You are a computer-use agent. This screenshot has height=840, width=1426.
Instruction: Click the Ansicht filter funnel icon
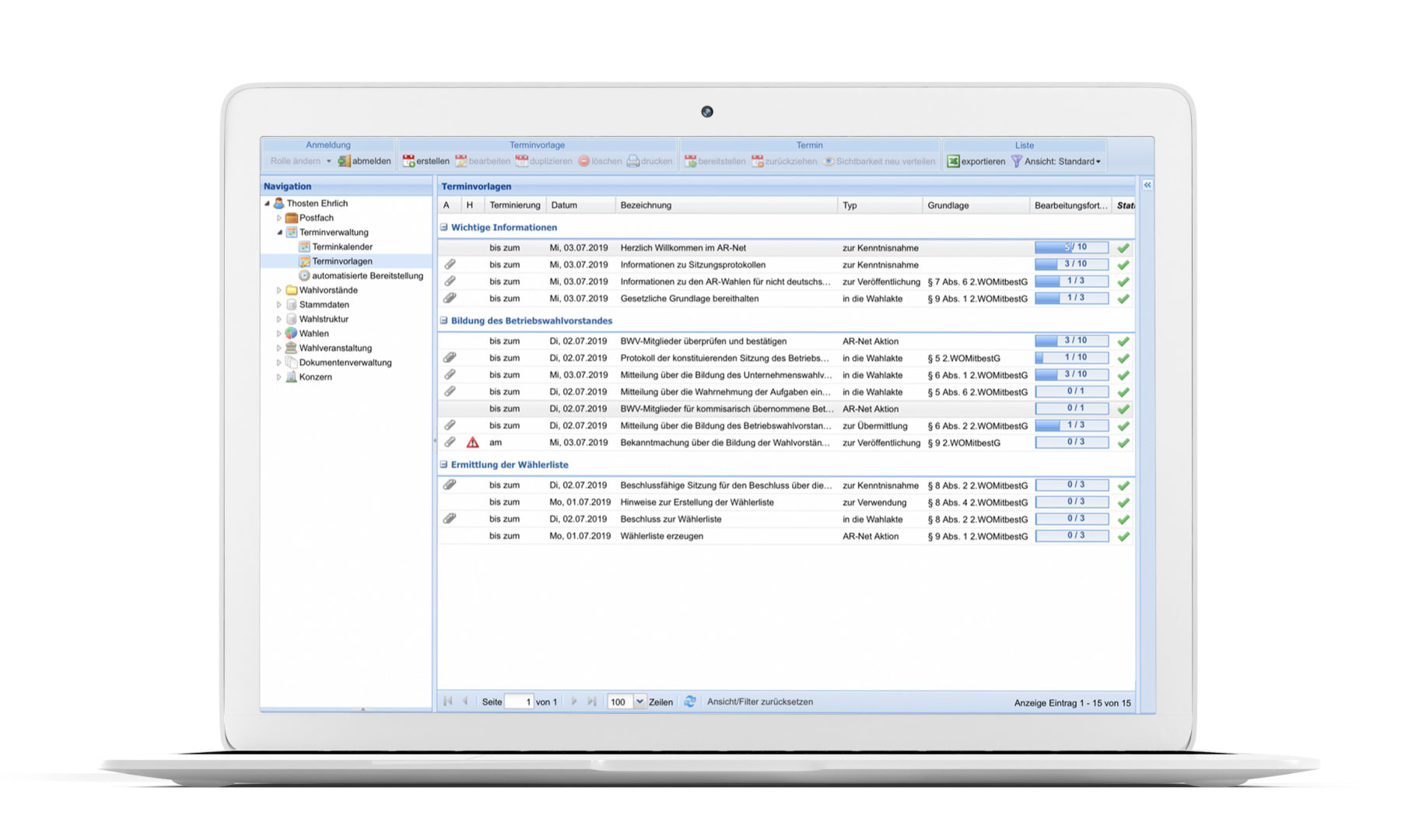(1016, 161)
